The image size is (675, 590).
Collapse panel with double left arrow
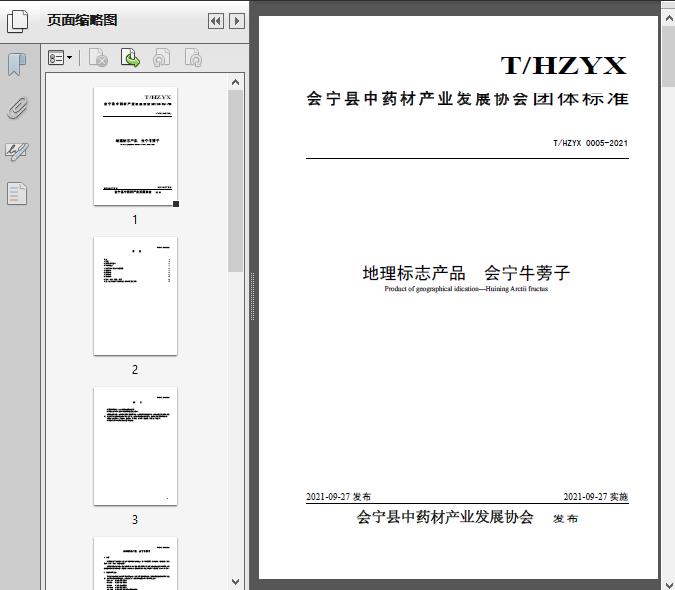[216, 21]
